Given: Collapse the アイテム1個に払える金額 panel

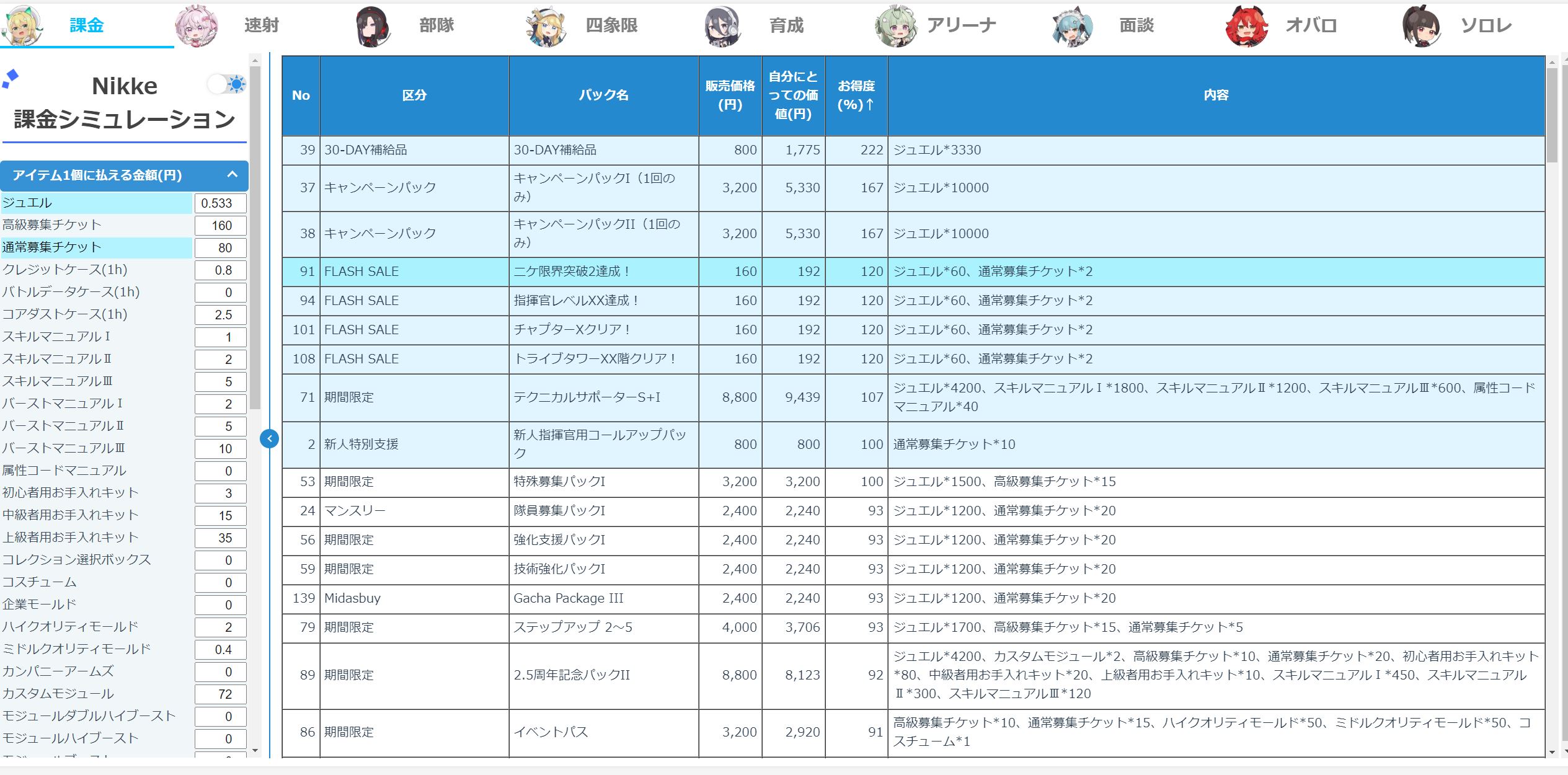Looking at the screenshot, I should tap(233, 175).
